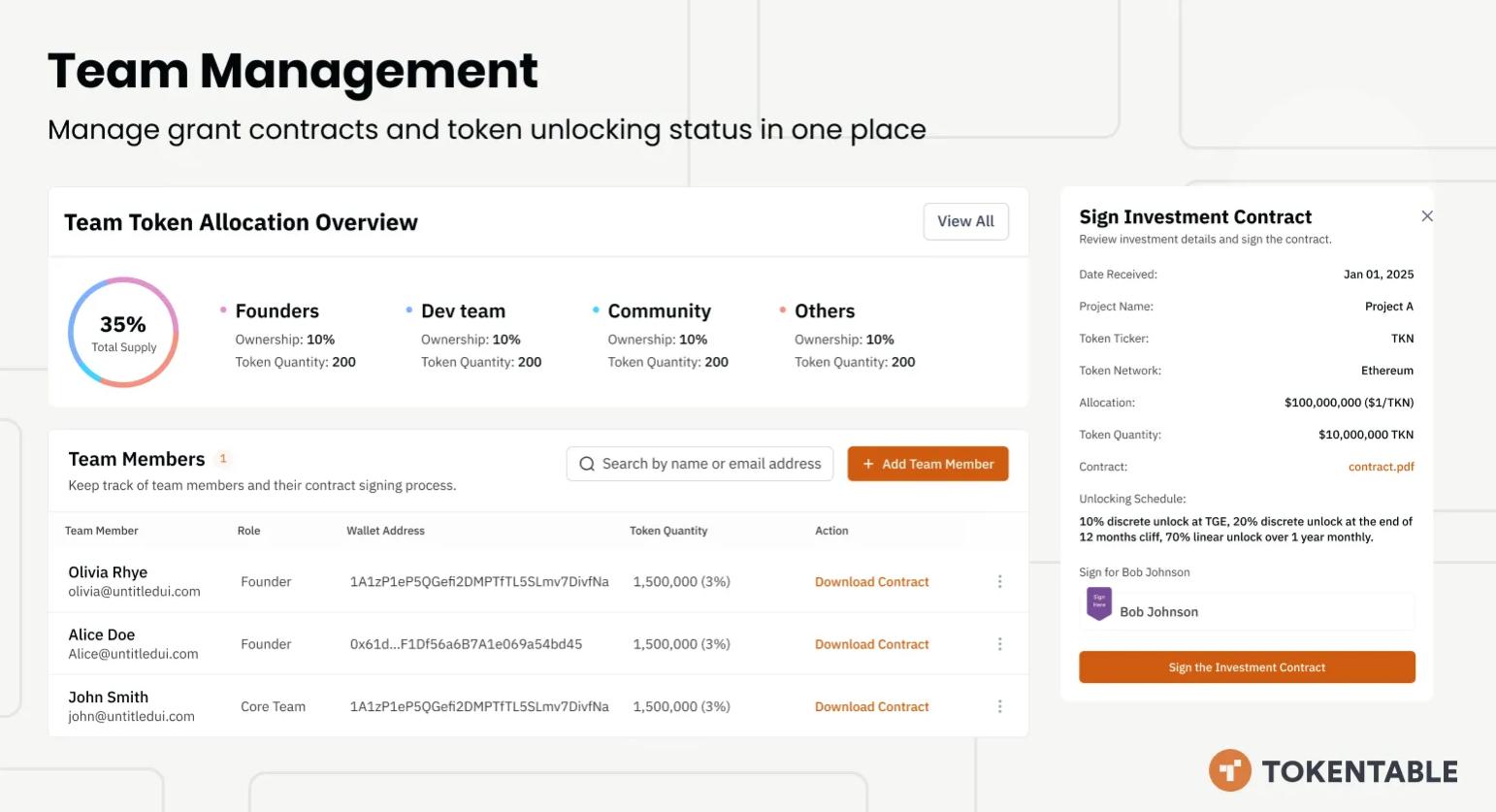Screen dimensions: 1496x812
Task: Download contract for John Smith
Action: 871,707
